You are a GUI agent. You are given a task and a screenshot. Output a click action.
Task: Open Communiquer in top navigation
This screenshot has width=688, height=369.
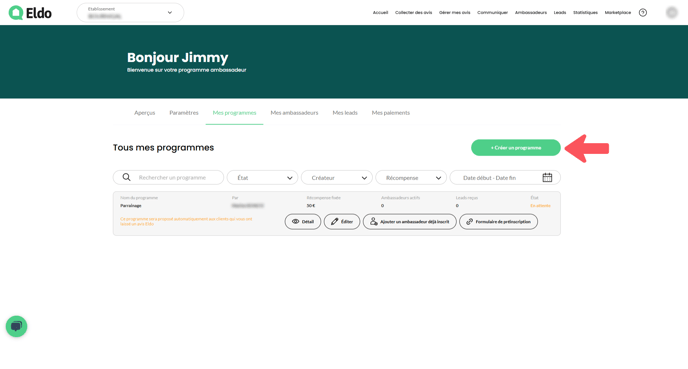pyautogui.click(x=492, y=13)
